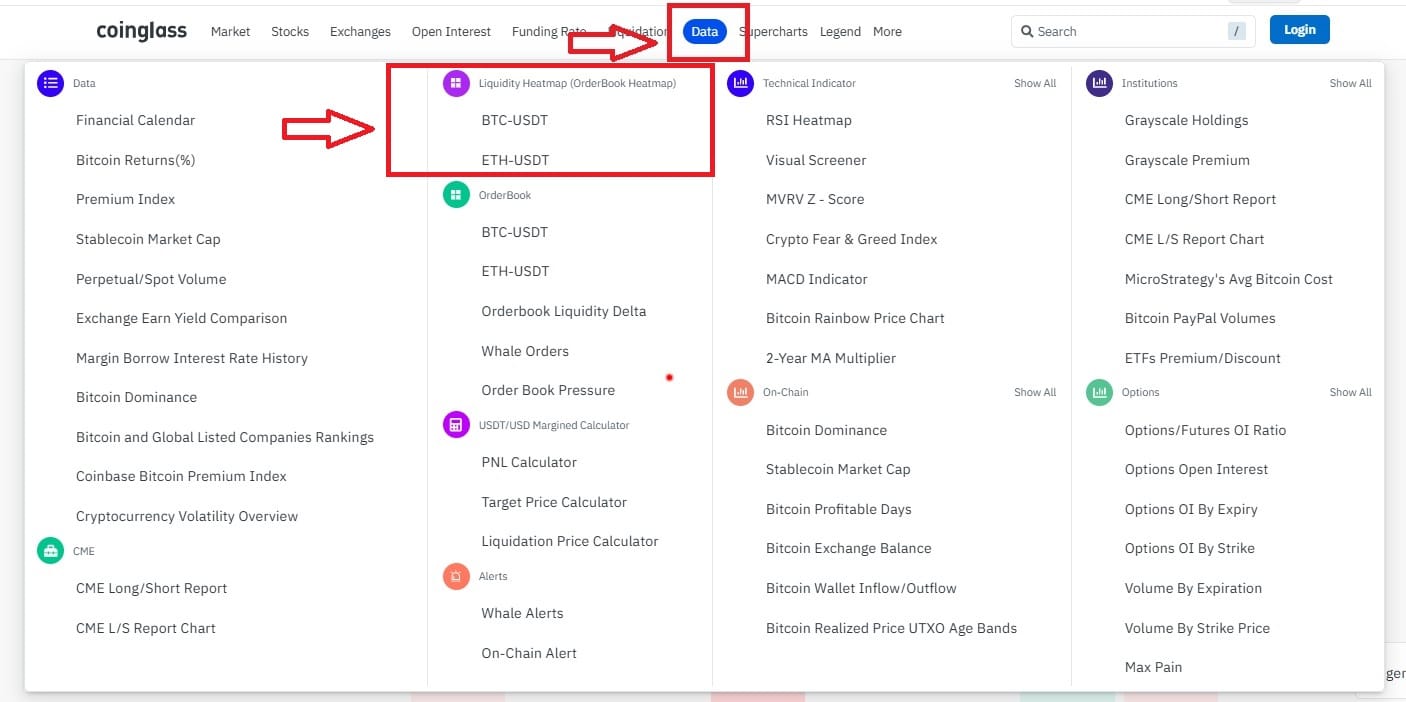Open MVRV Z - Score
The width and height of the screenshot is (1406, 702).
tap(815, 199)
